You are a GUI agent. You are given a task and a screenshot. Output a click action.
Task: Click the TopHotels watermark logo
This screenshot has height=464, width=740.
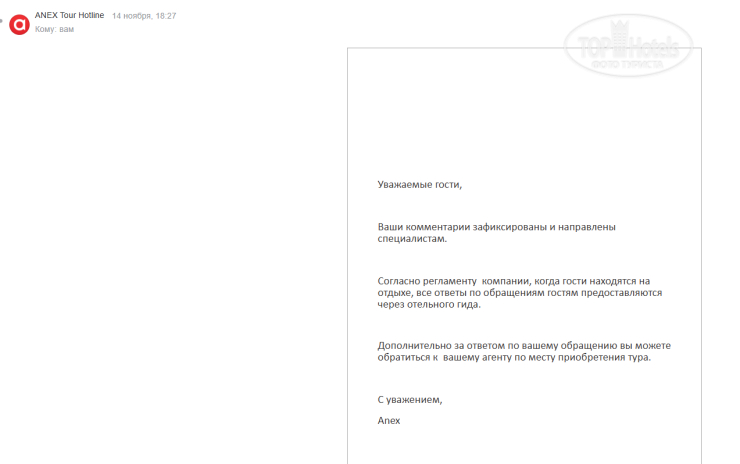coord(628,46)
